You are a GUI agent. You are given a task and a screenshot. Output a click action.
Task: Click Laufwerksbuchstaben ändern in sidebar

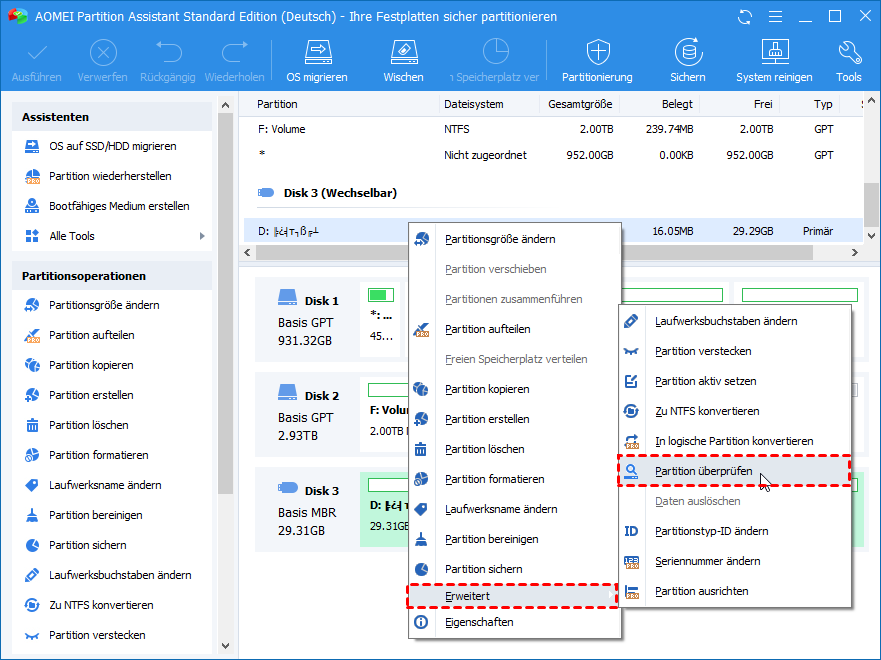coord(120,575)
